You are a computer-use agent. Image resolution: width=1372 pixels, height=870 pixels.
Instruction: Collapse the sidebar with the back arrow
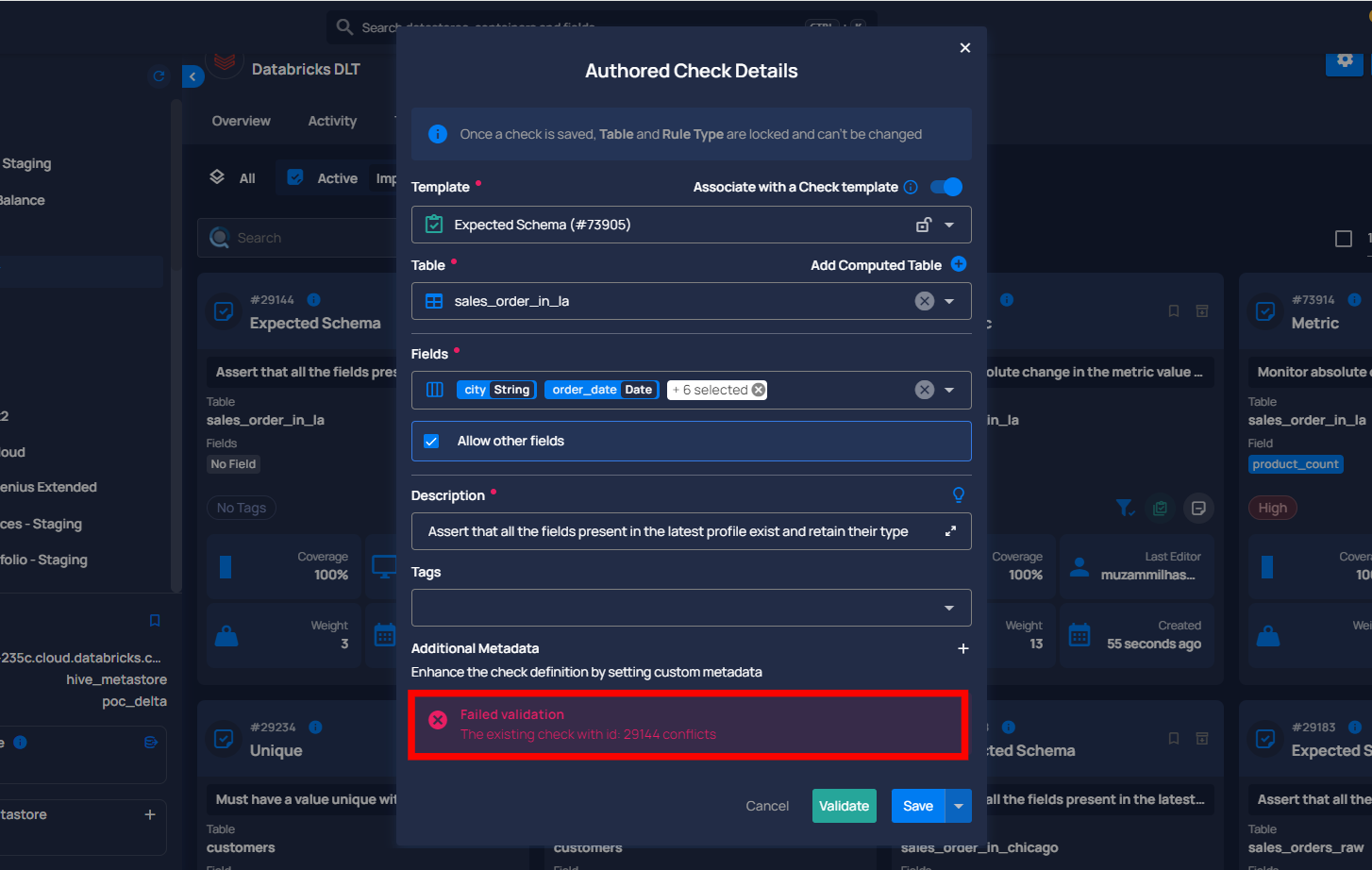pos(192,76)
